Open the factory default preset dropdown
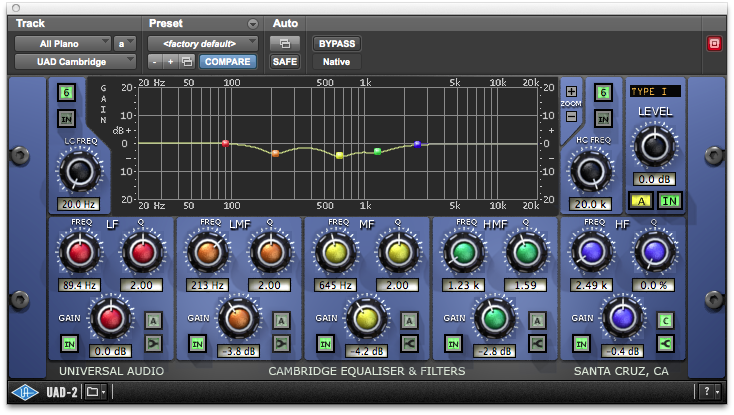Image resolution: width=734 pixels, height=415 pixels. tap(203, 44)
